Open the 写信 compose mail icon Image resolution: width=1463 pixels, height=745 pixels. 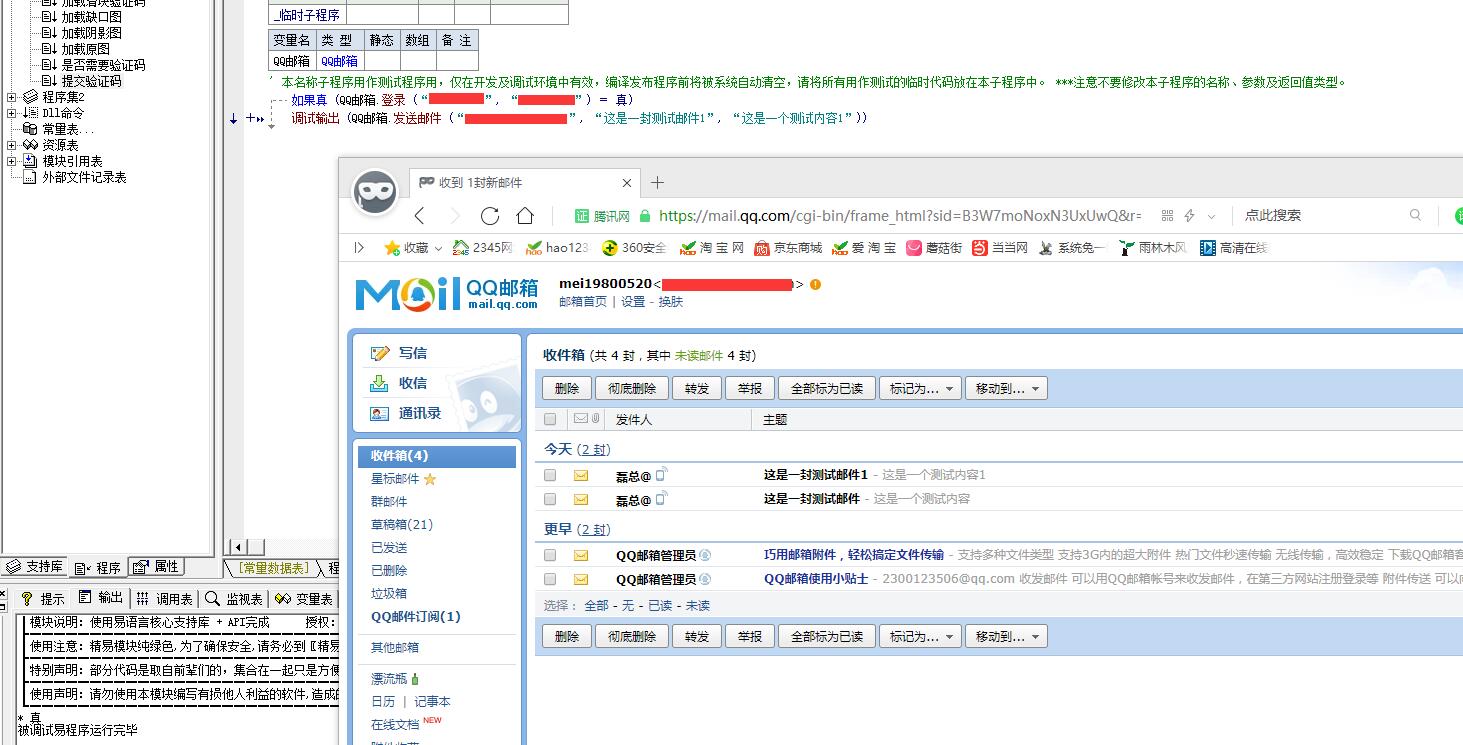[x=382, y=352]
